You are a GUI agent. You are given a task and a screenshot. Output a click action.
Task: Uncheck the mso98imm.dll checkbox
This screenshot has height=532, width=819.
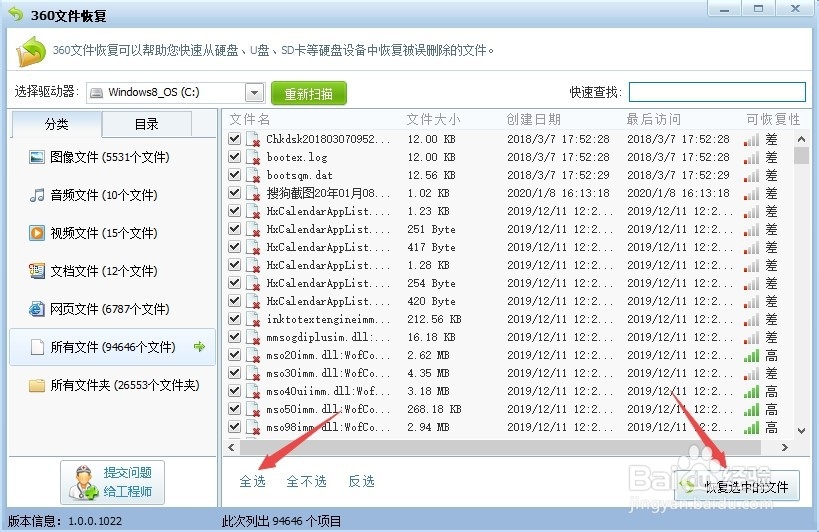point(235,427)
